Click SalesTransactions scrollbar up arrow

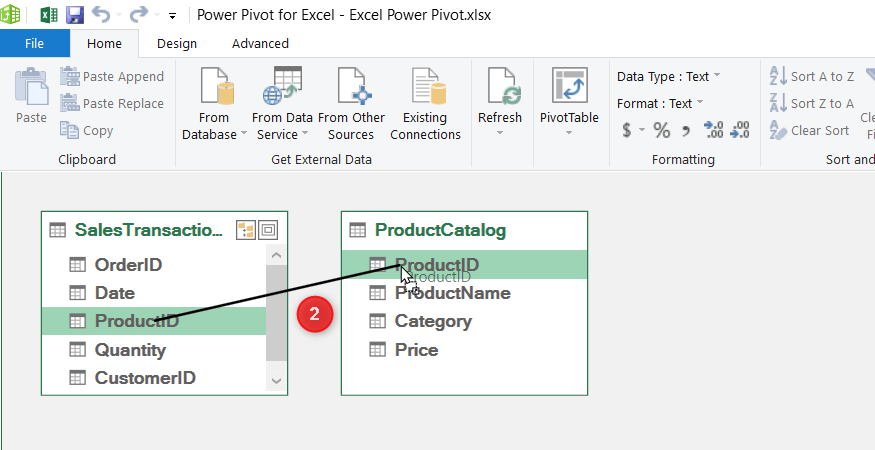(277, 255)
